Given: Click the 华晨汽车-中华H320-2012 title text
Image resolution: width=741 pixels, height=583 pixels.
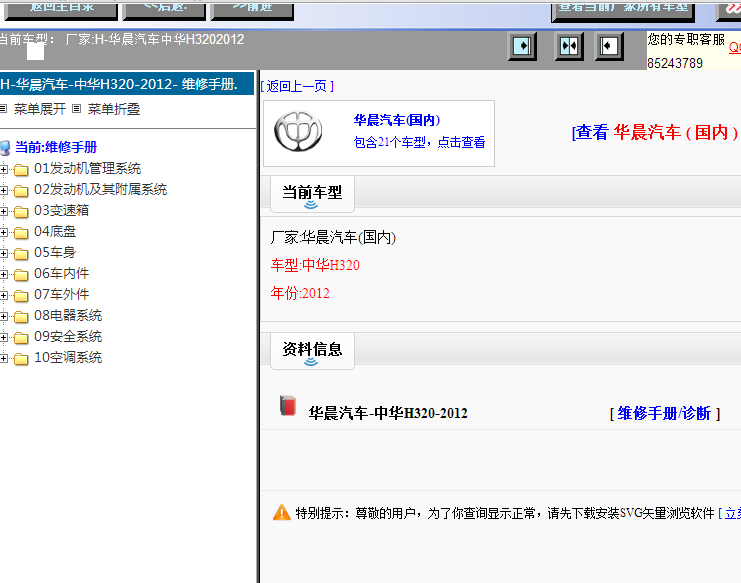Looking at the screenshot, I should coord(388,413).
